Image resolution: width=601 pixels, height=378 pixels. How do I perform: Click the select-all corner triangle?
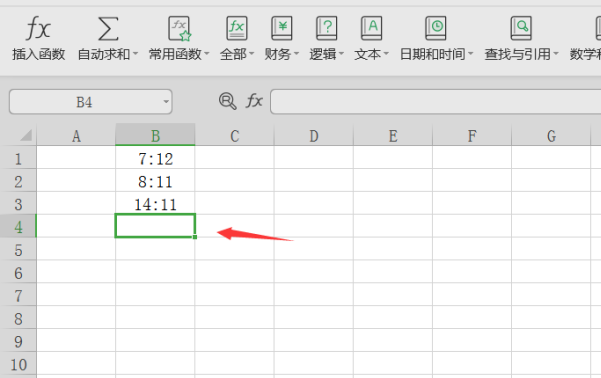25,135
